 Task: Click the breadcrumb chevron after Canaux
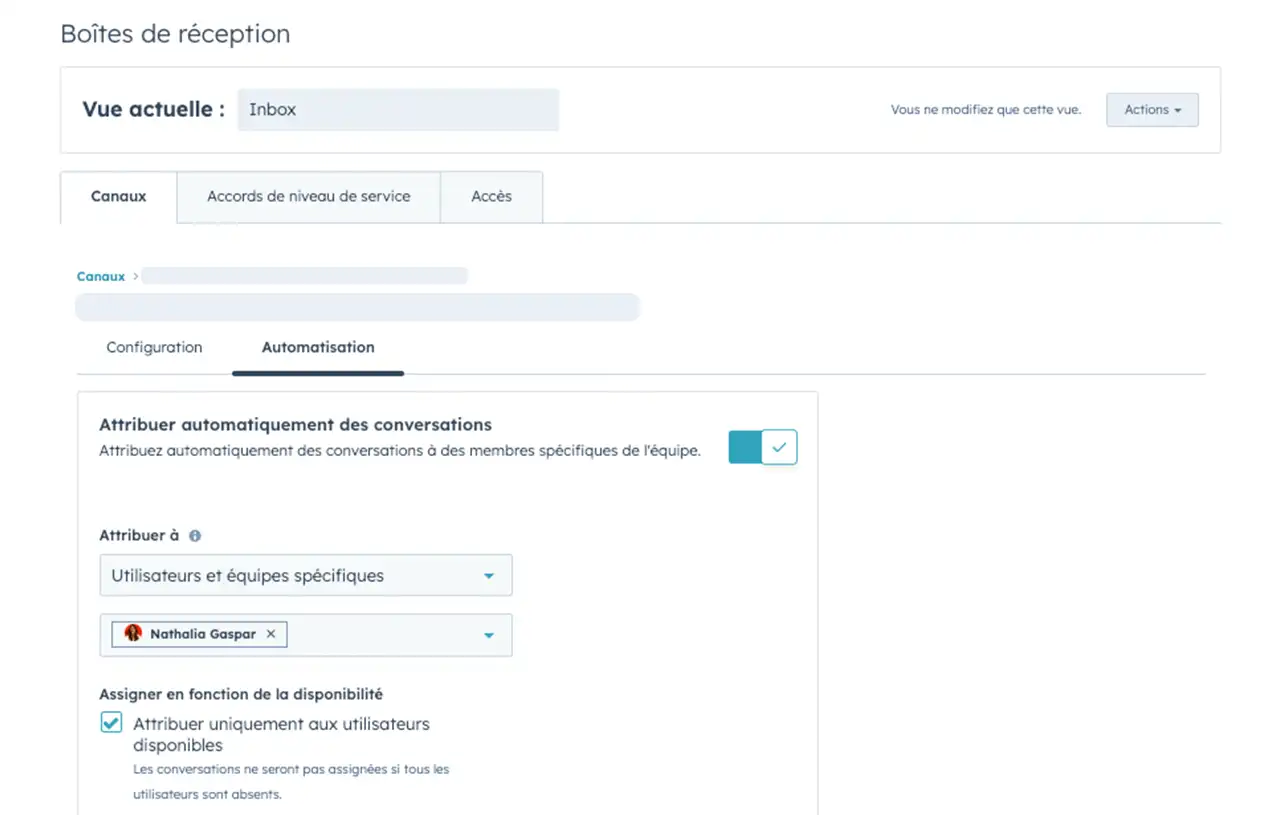pos(135,277)
